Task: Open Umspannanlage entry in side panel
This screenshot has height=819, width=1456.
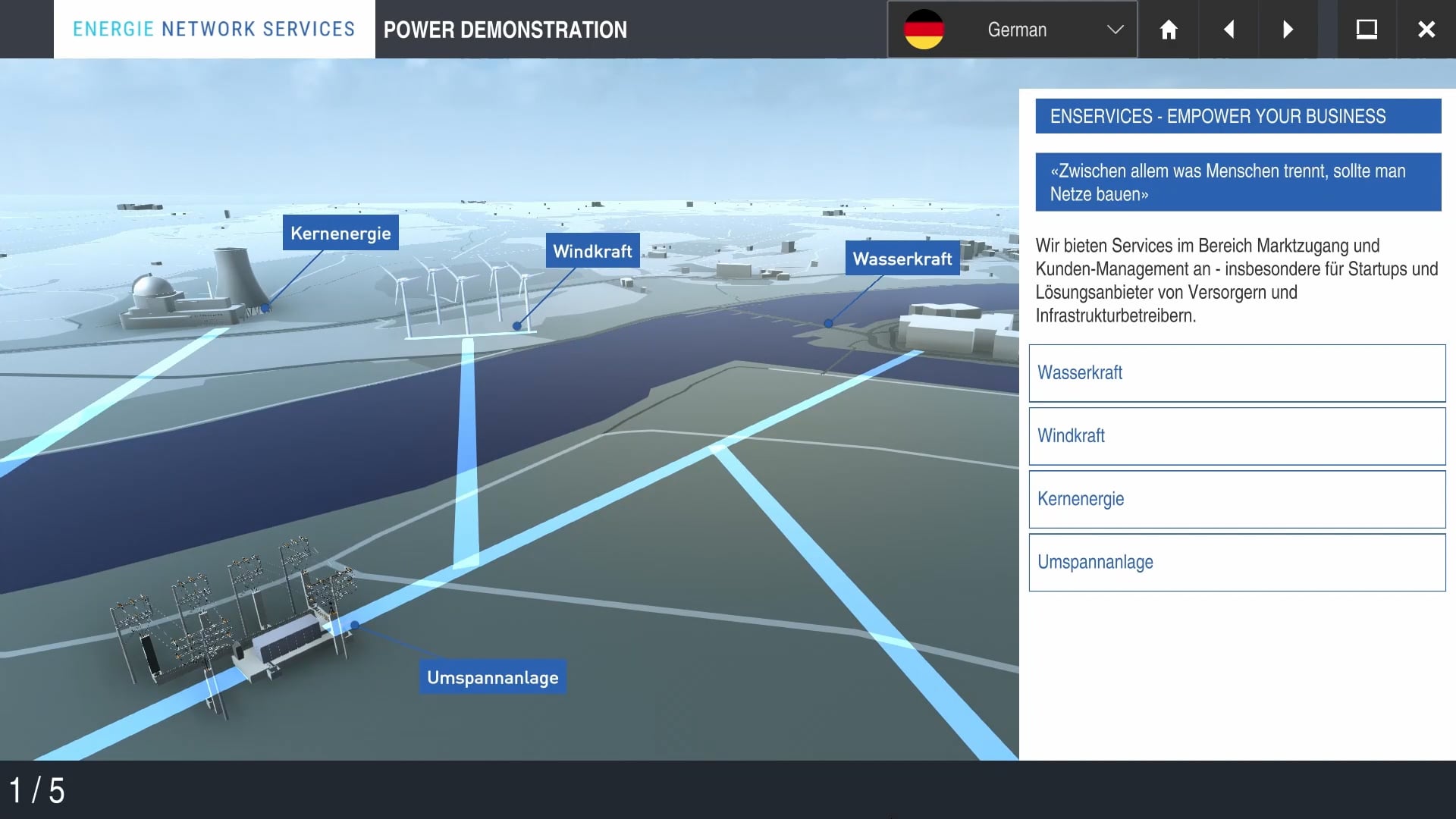Action: click(x=1237, y=562)
